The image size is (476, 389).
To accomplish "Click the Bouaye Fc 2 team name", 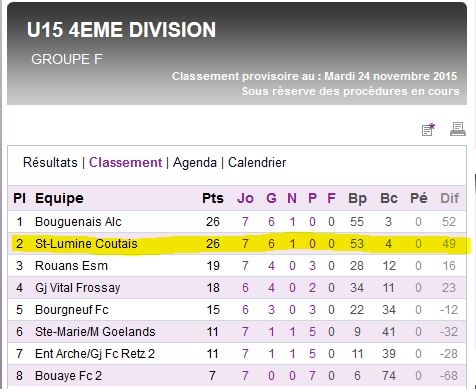I will (x=68, y=376).
